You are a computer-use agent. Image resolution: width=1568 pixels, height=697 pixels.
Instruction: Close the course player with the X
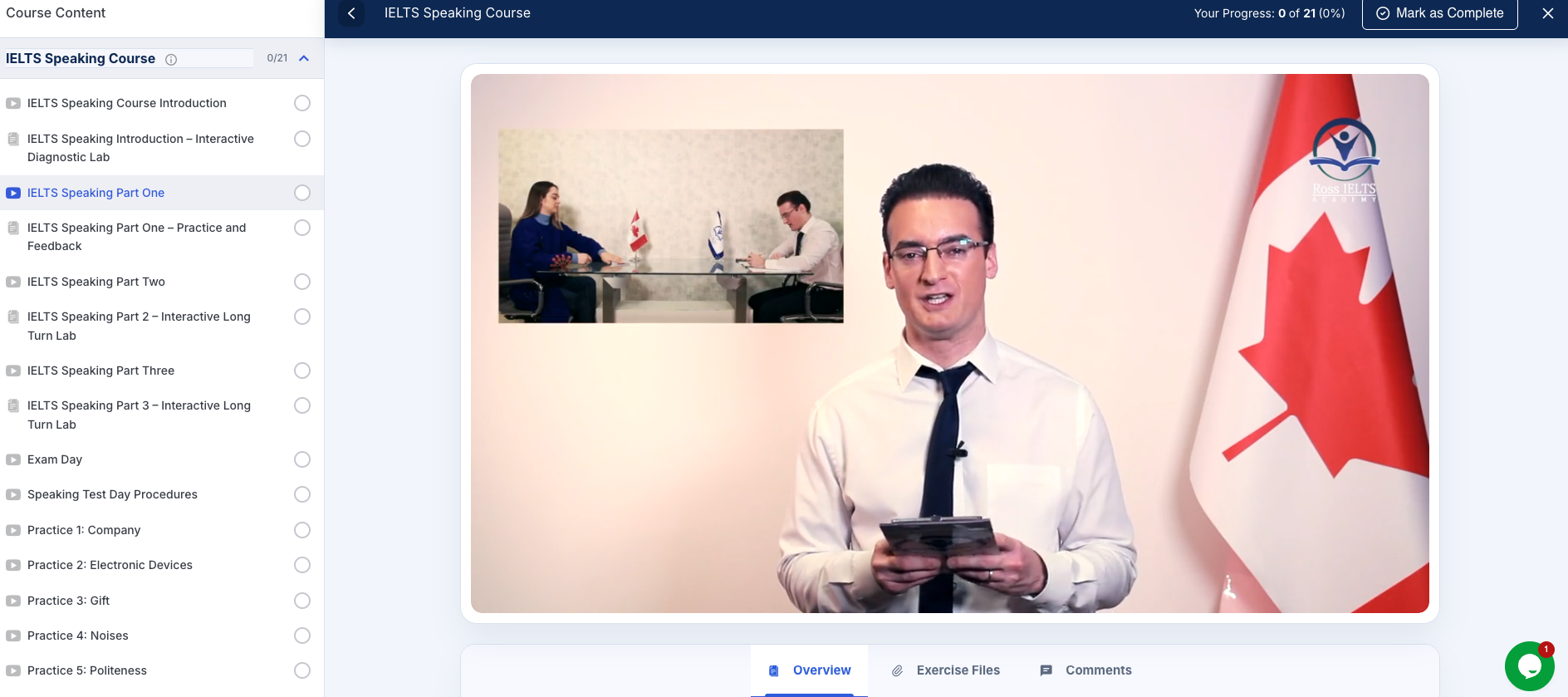1548,13
